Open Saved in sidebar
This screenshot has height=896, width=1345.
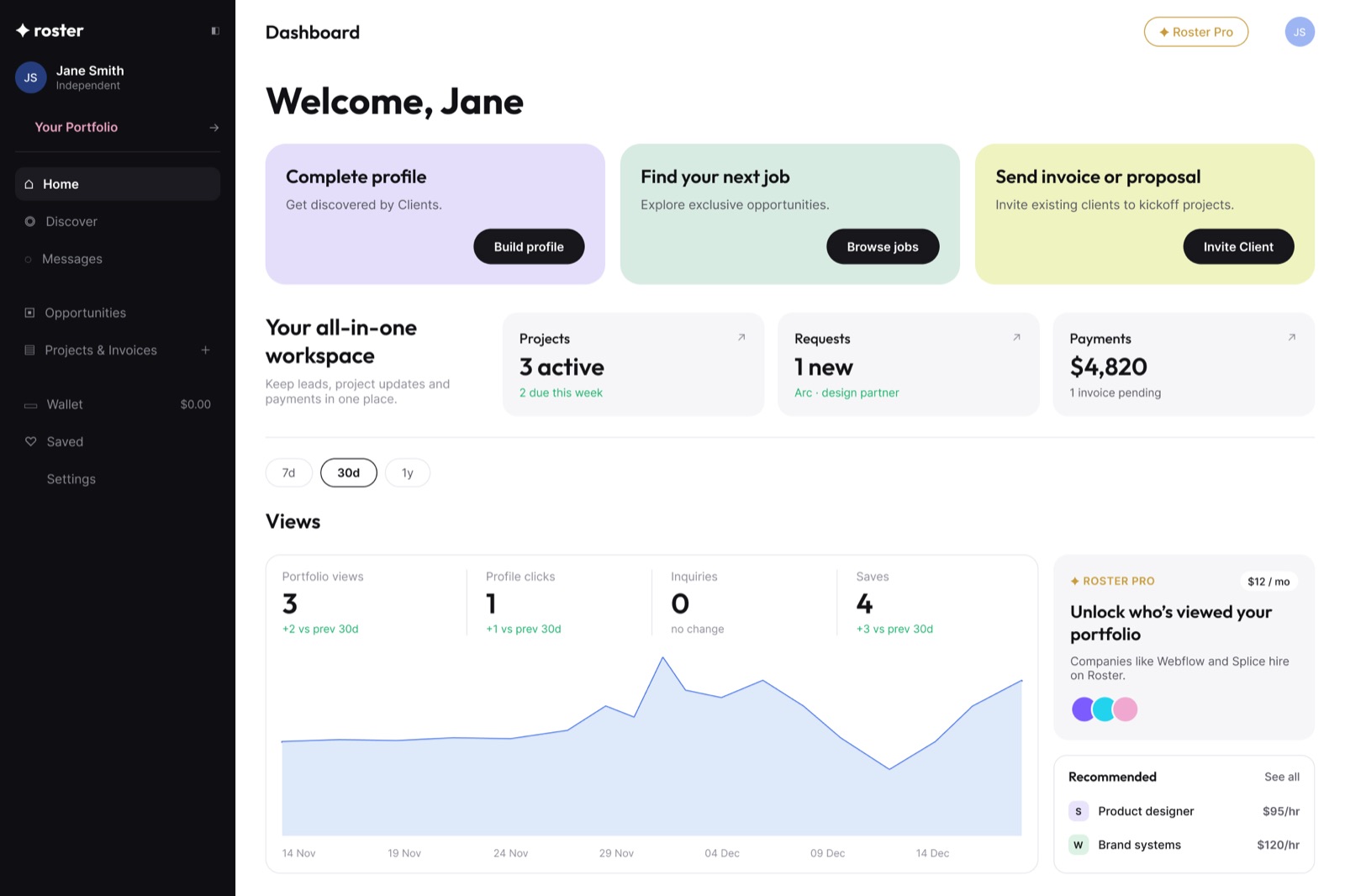[118, 441]
